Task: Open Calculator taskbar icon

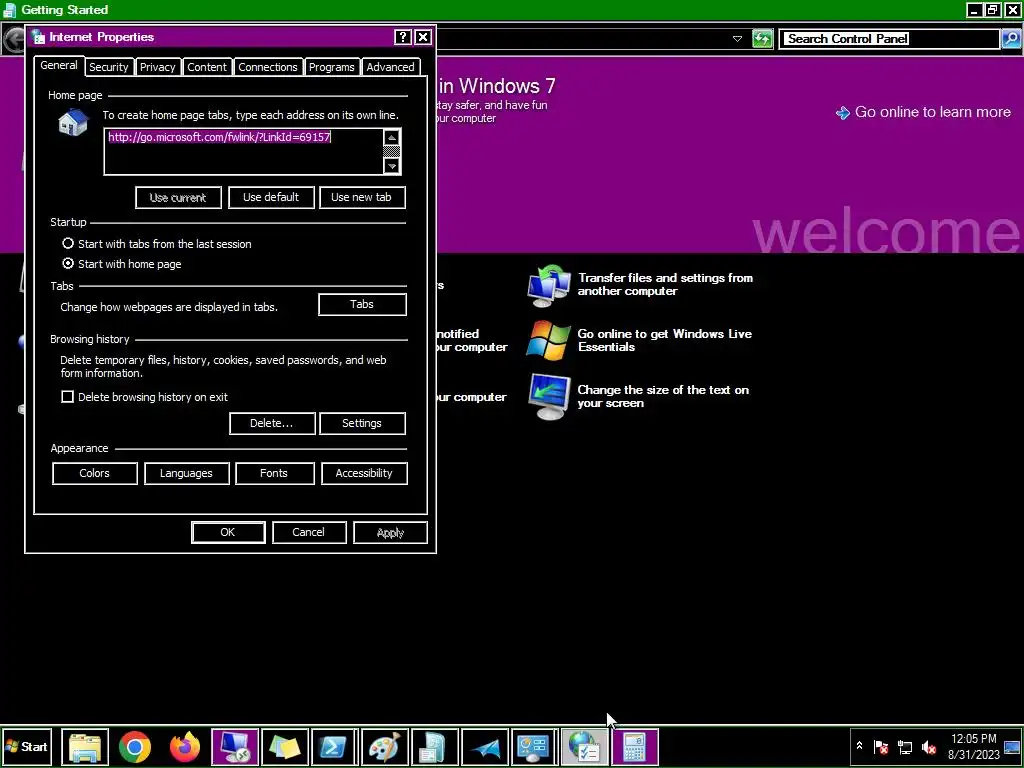Action: pyautogui.click(x=635, y=746)
